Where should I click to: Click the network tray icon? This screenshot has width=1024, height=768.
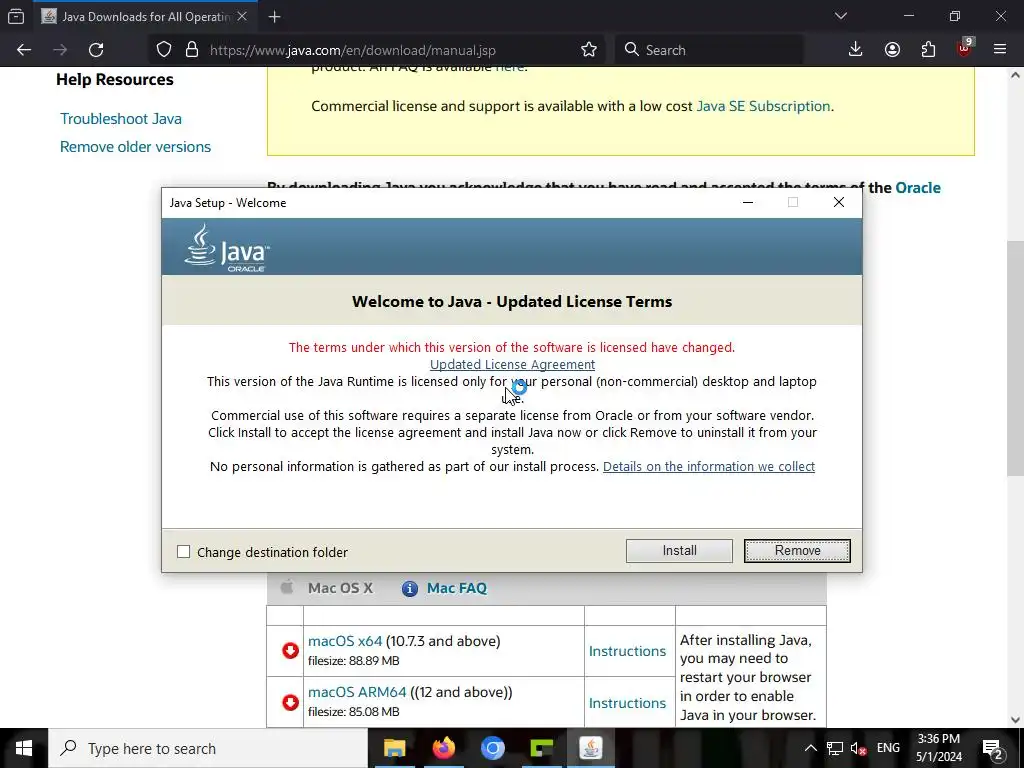click(x=835, y=748)
